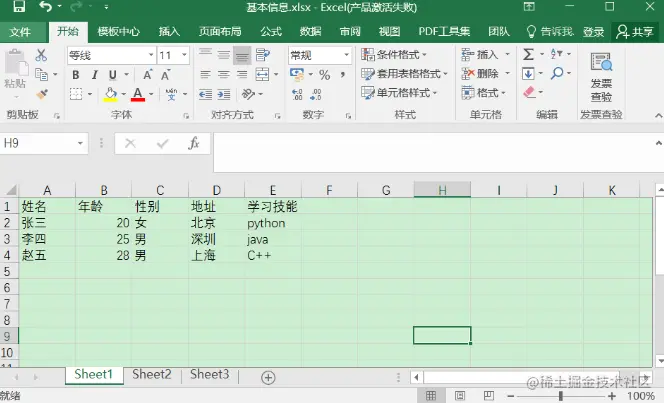
Task: Add a new sheet with plus icon
Action: [268, 377]
